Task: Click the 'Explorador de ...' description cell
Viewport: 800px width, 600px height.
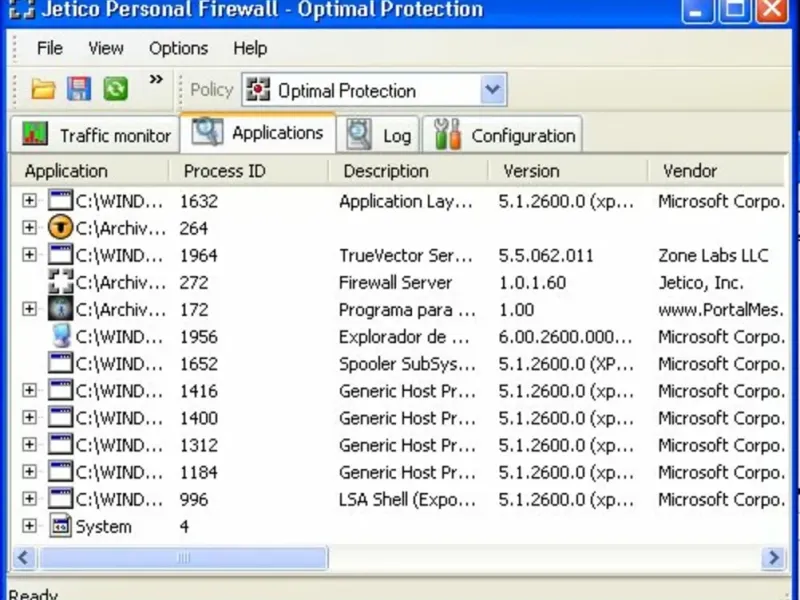Action: click(x=404, y=337)
